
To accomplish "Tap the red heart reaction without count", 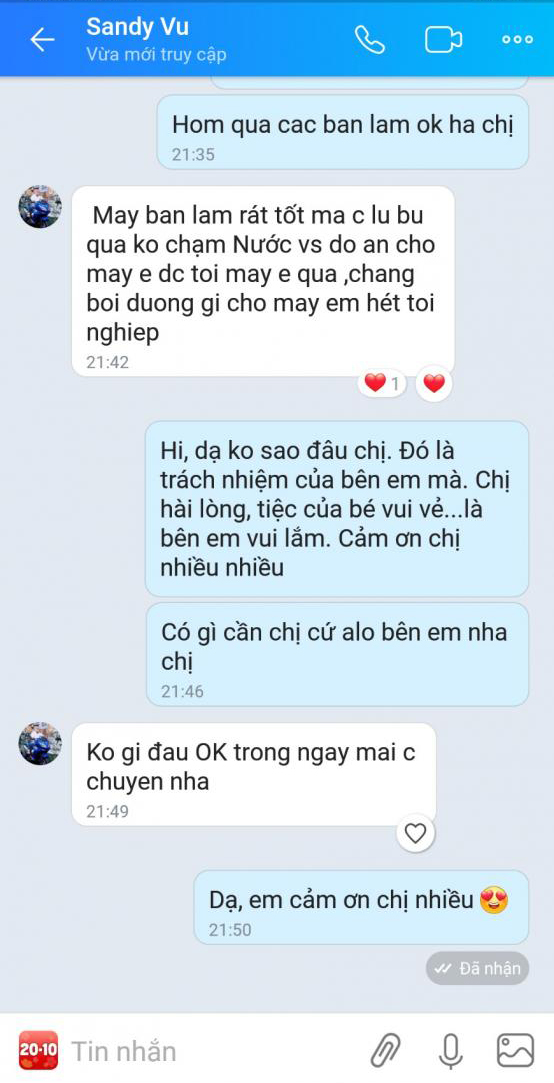I will [x=434, y=383].
